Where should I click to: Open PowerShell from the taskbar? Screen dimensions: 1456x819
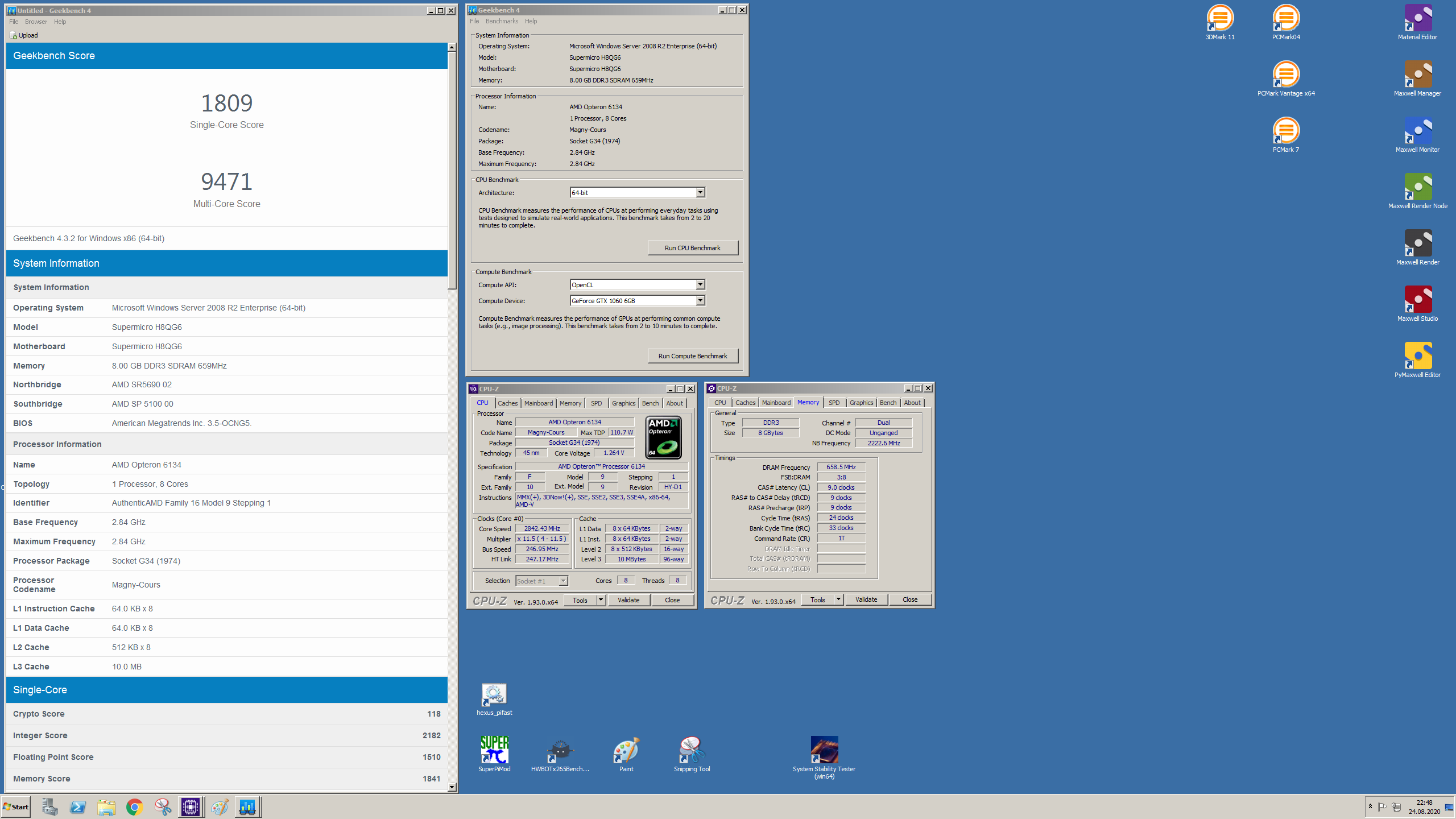coord(78,807)
